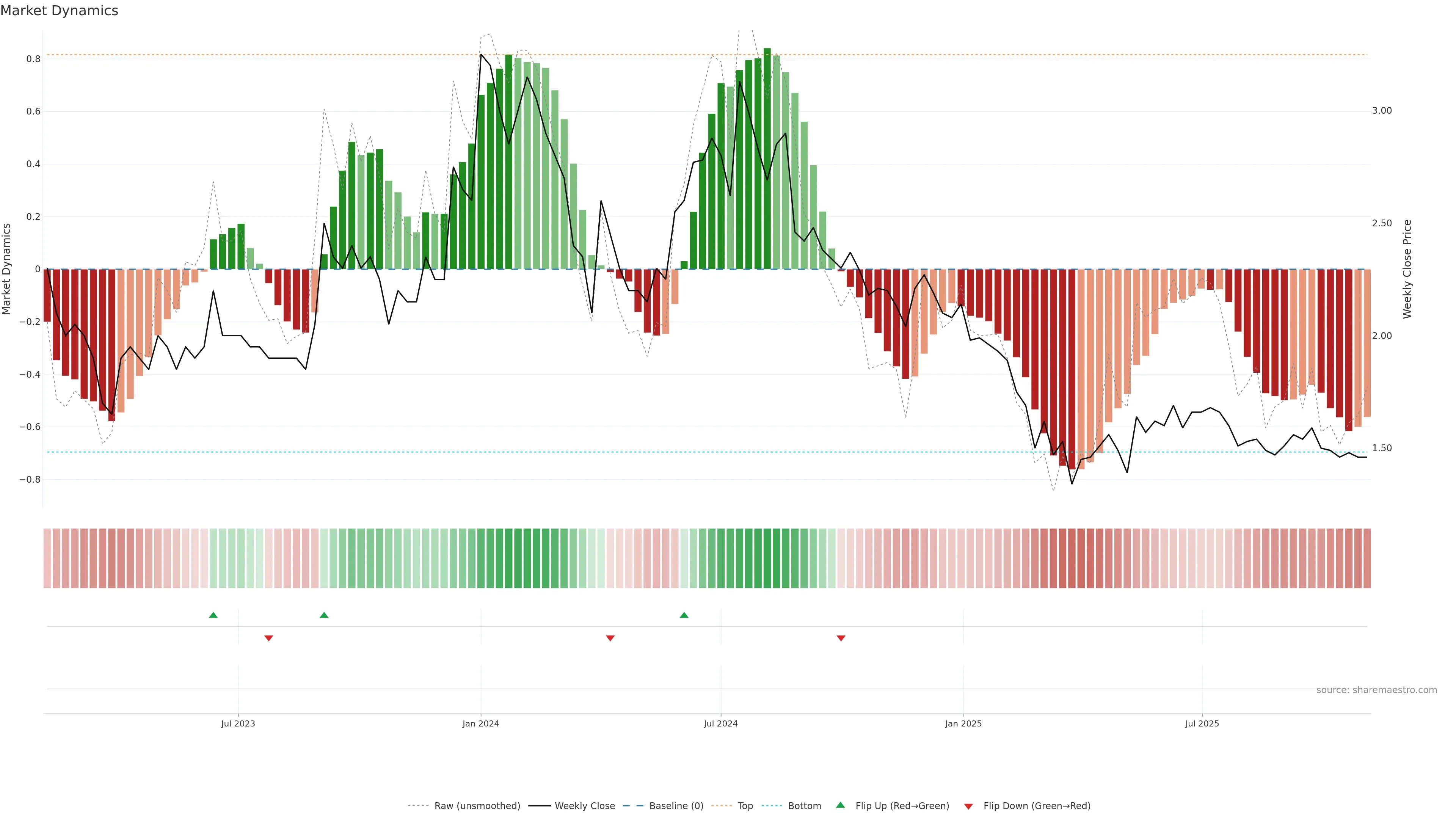1456x819 pixels.
Task: Click the green triangle icon in legend
Action: tap(841, 805)
